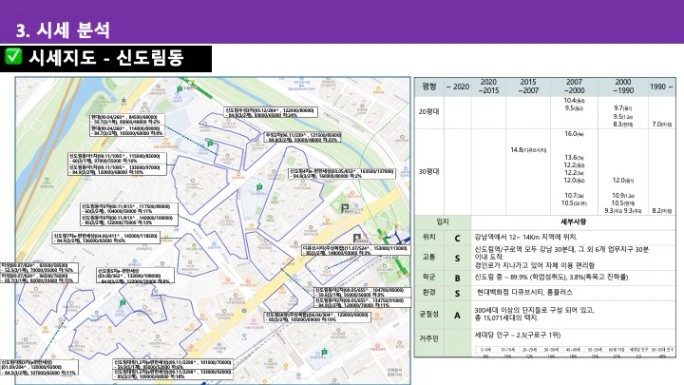Click the 14.8 디큐브시티 price cell
The width and height of the screenshot is (684, 385).
[x=528, y=150]
